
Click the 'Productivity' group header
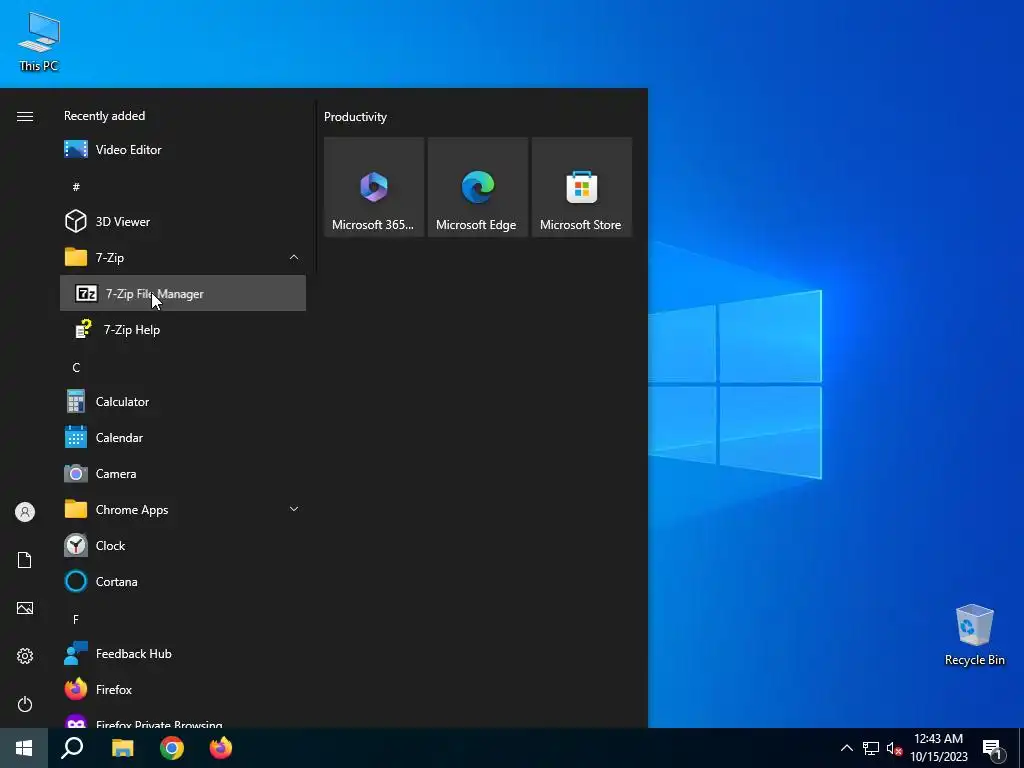tap(355, 117)
